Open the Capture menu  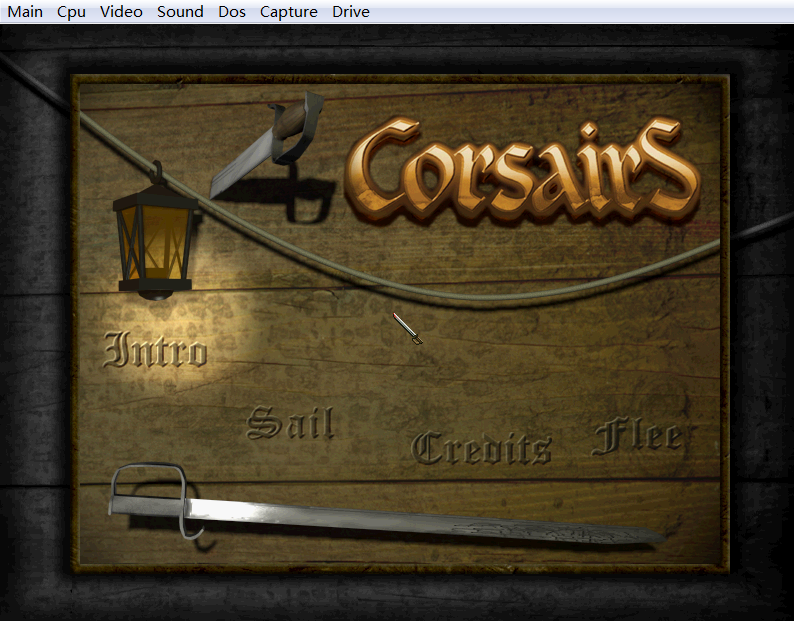(x=288, y=12)
